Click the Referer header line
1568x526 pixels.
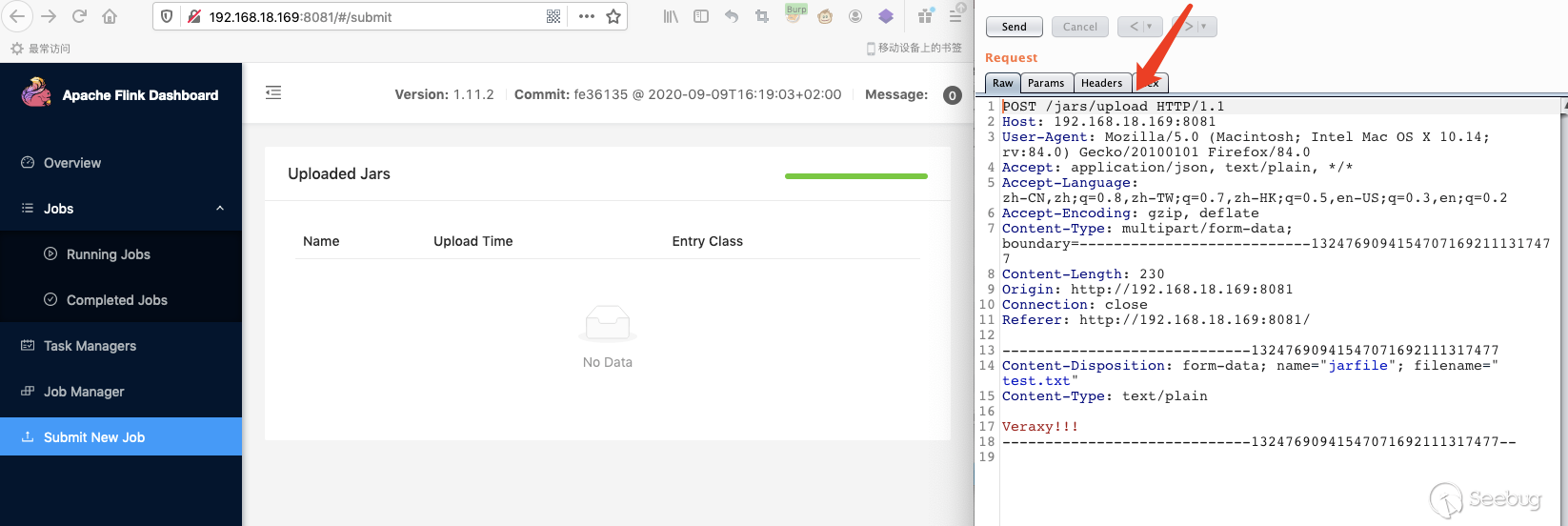pos(1156,320)
